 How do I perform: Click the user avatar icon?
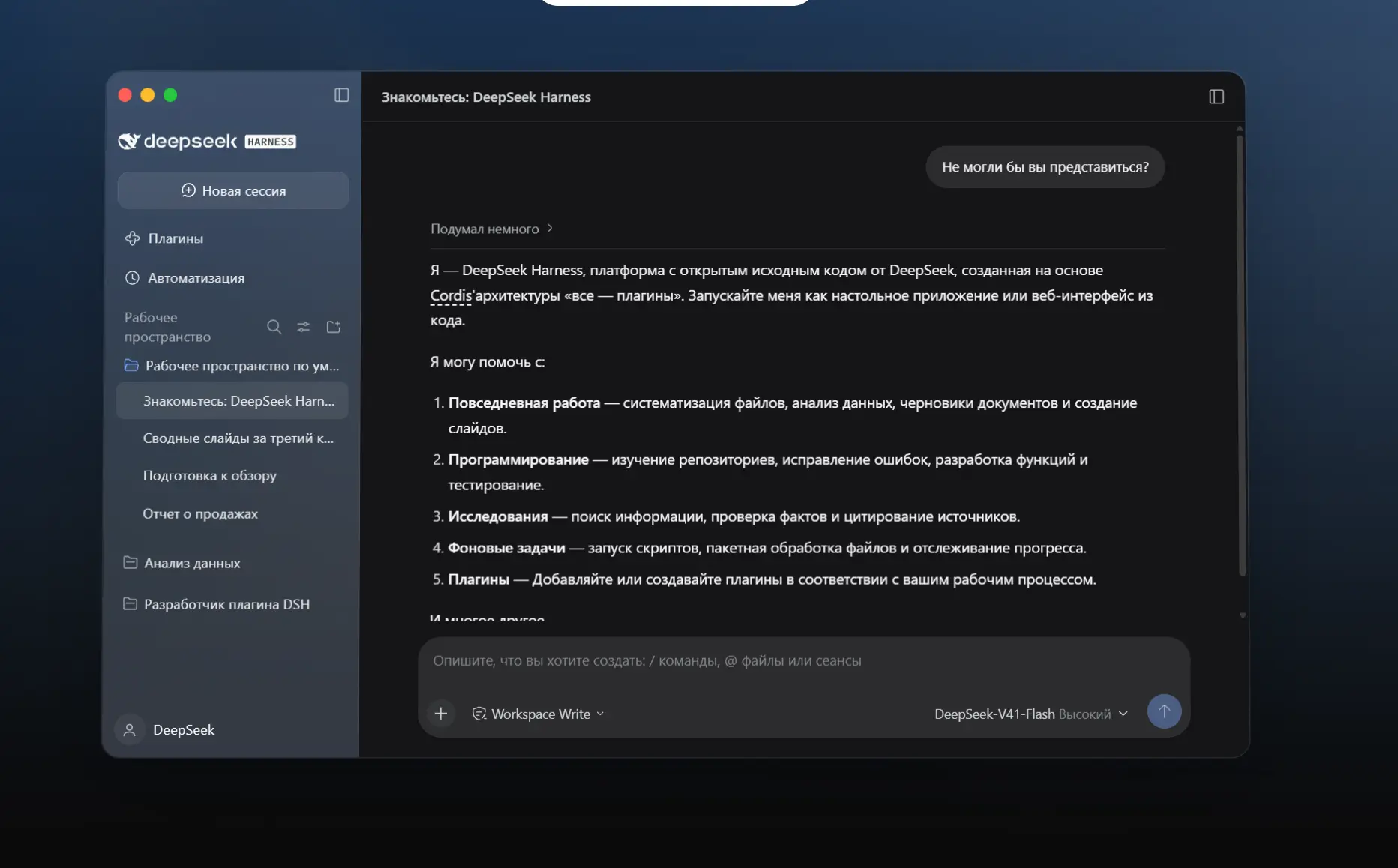coord(129,730)
